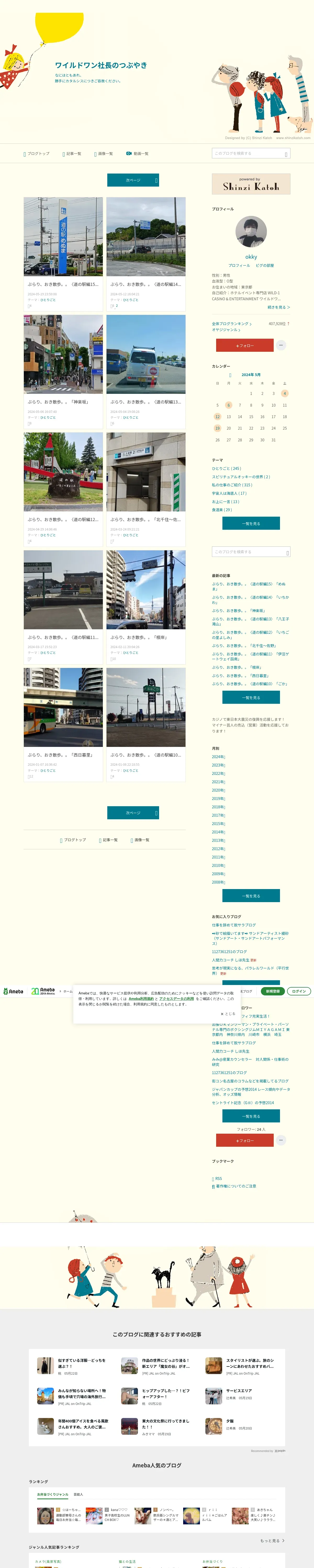314x1568 pixels.
Task: Click 一覧を見る under the 最新の記事 list
Action: (251, 697)
